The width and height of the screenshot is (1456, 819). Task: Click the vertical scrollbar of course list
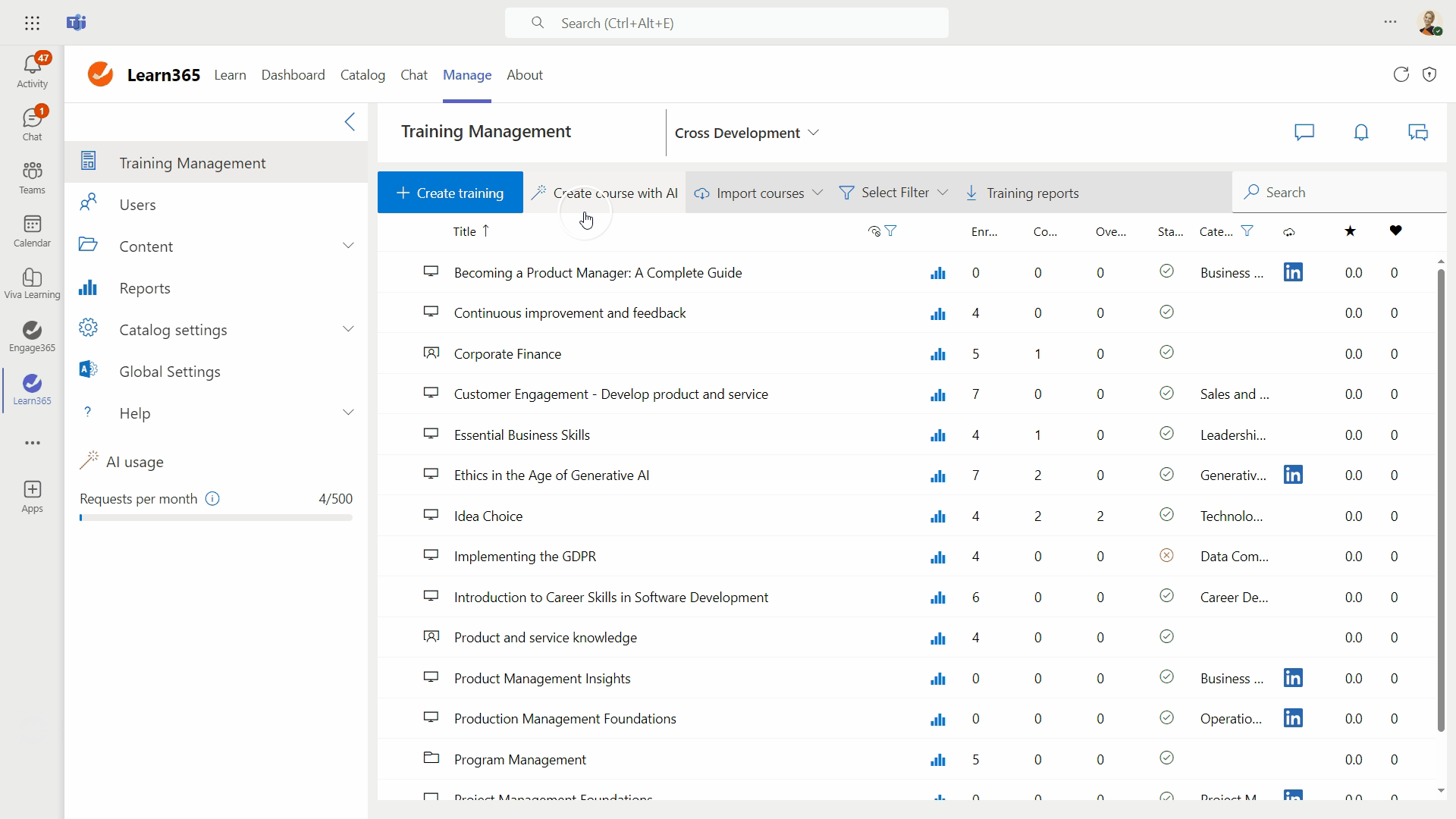pos(1441,500)
